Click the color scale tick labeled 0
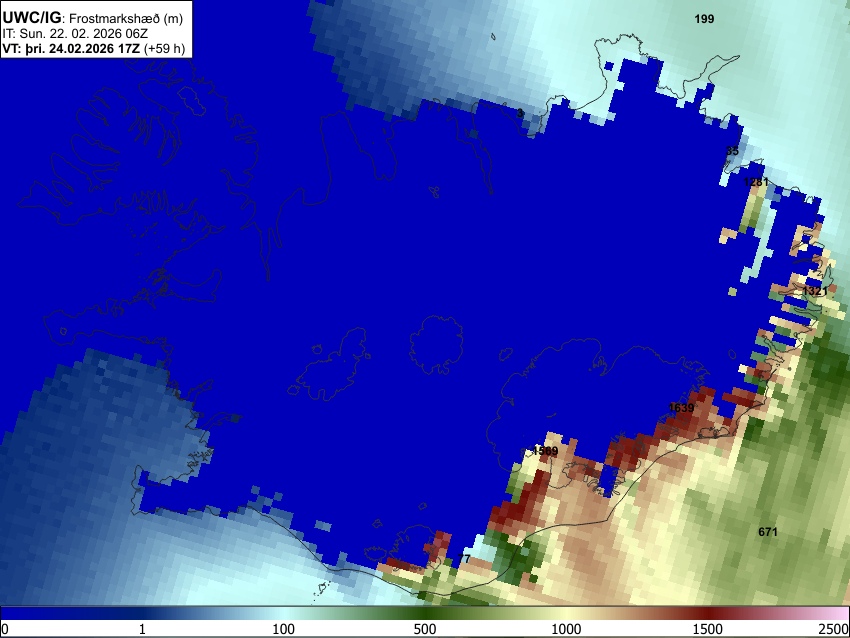The image size is (850, 638). (5, 629)
